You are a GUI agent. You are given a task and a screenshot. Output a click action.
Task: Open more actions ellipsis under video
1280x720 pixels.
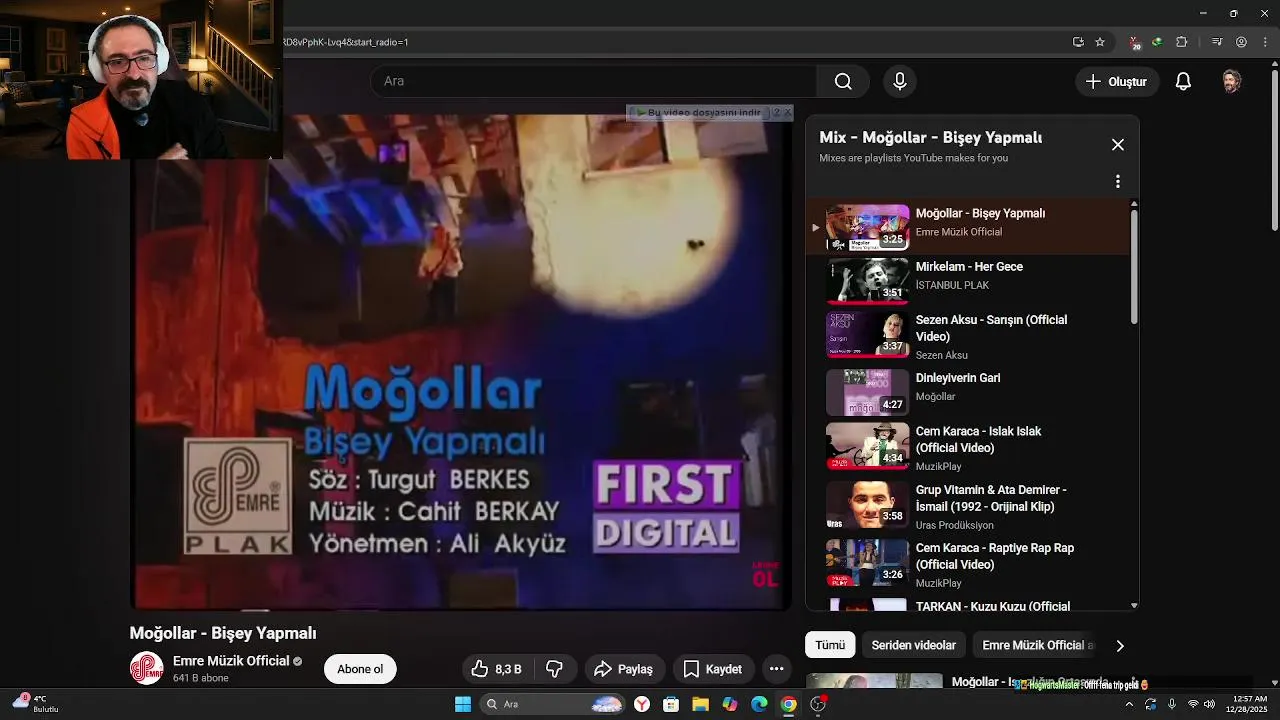click(x=776, y=669)
